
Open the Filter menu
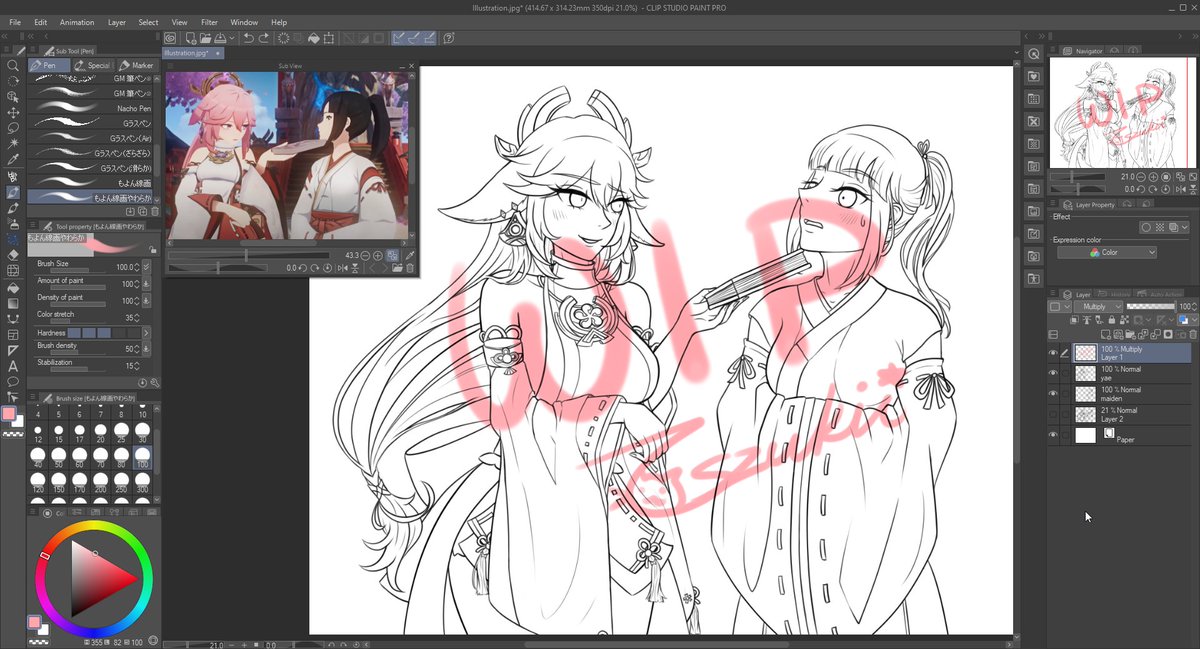click(x=209, y=22)
